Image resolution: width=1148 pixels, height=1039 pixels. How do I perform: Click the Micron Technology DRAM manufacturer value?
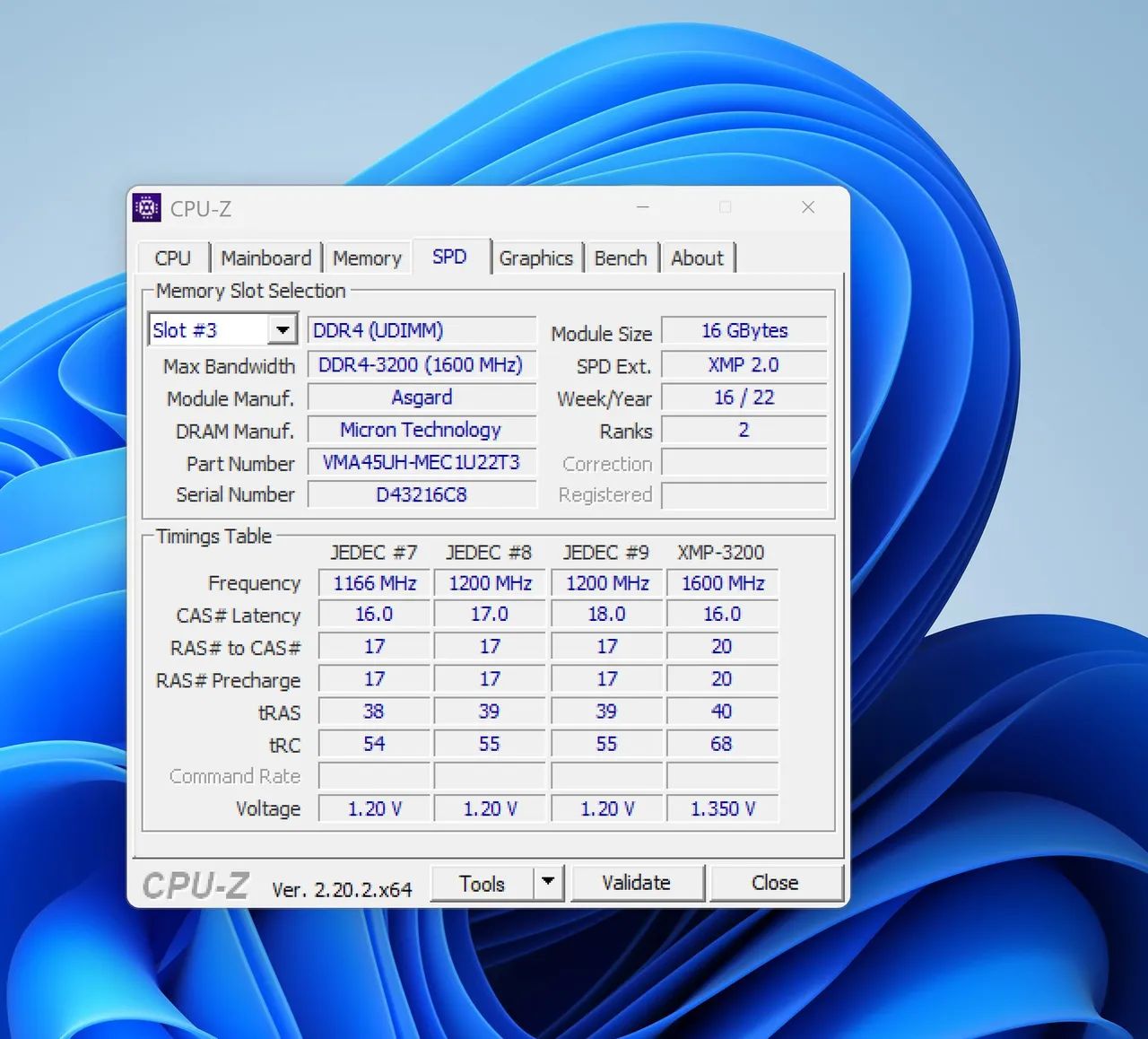[422, 430]
